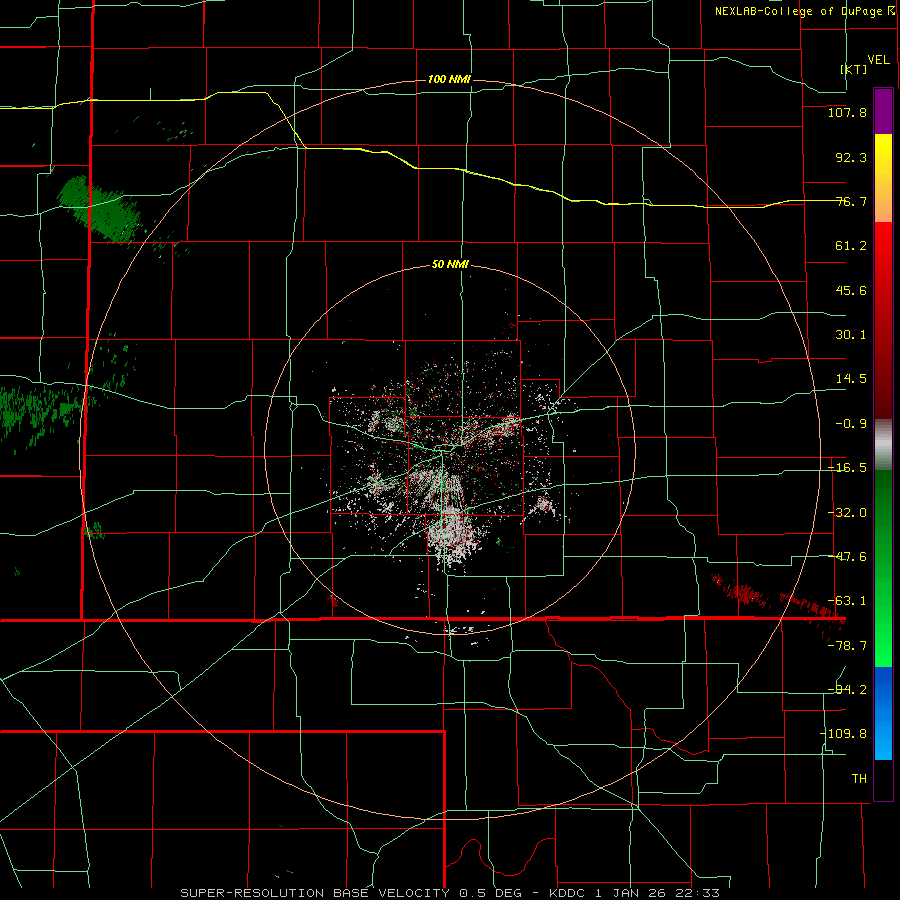
Task: Pick the red segment of the color bar
Action: 883,320
